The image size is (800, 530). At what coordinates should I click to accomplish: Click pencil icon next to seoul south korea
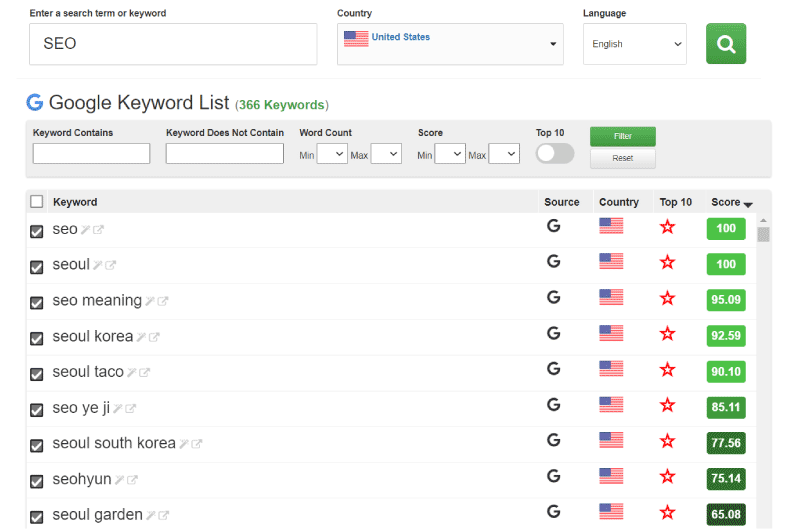coord(184,444)
